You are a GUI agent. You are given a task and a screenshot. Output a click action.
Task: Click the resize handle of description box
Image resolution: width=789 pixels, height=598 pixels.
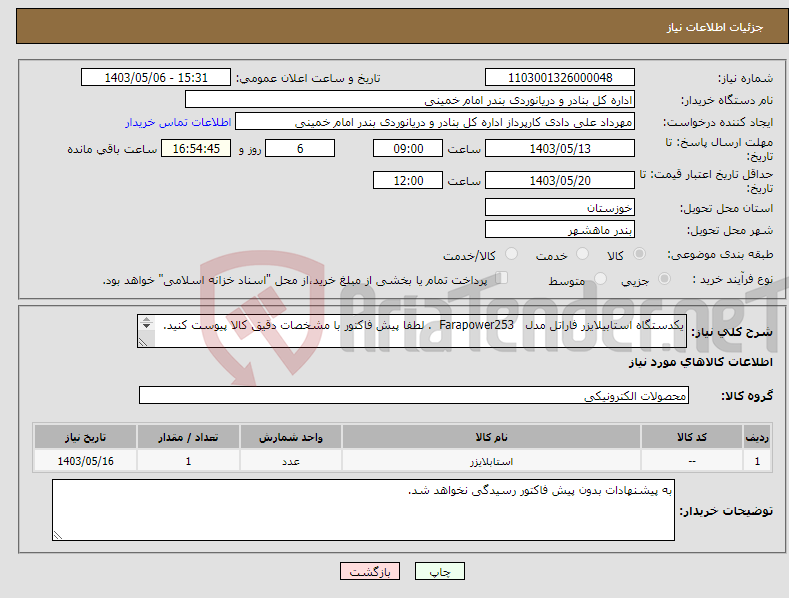(x=143, y=342)
